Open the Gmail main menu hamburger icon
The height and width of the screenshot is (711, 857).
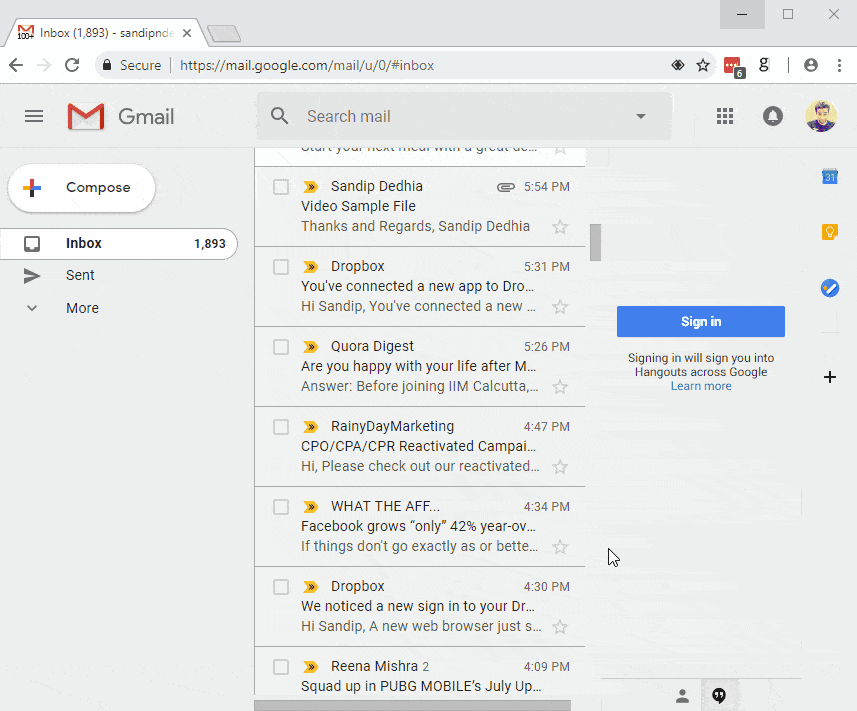tap(34, 116)
